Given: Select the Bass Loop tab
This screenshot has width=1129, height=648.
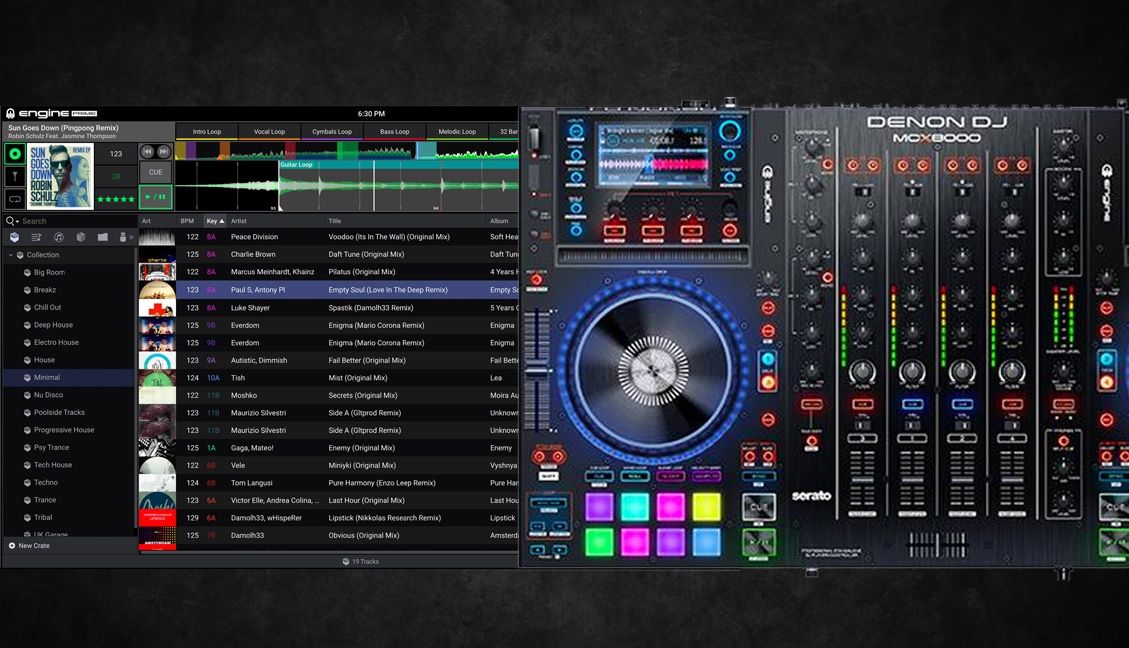Looking at the screenshot, I should pos(395,132).
